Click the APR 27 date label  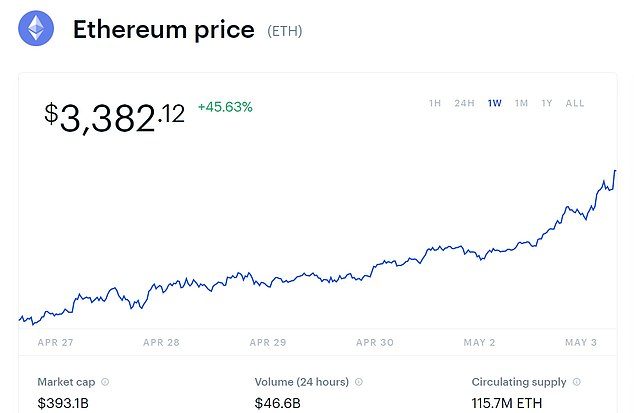click(x=54, y=342)
